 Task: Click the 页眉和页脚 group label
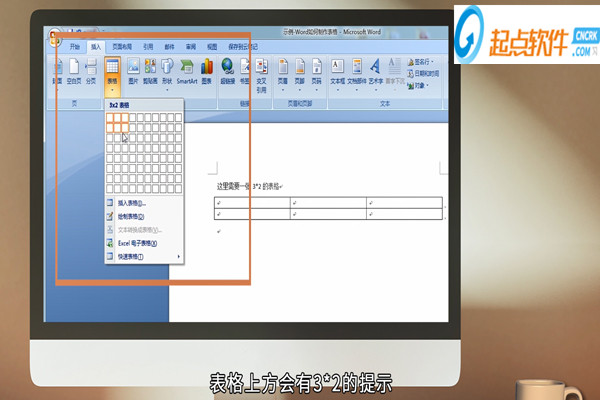click(x=300, y=103)
